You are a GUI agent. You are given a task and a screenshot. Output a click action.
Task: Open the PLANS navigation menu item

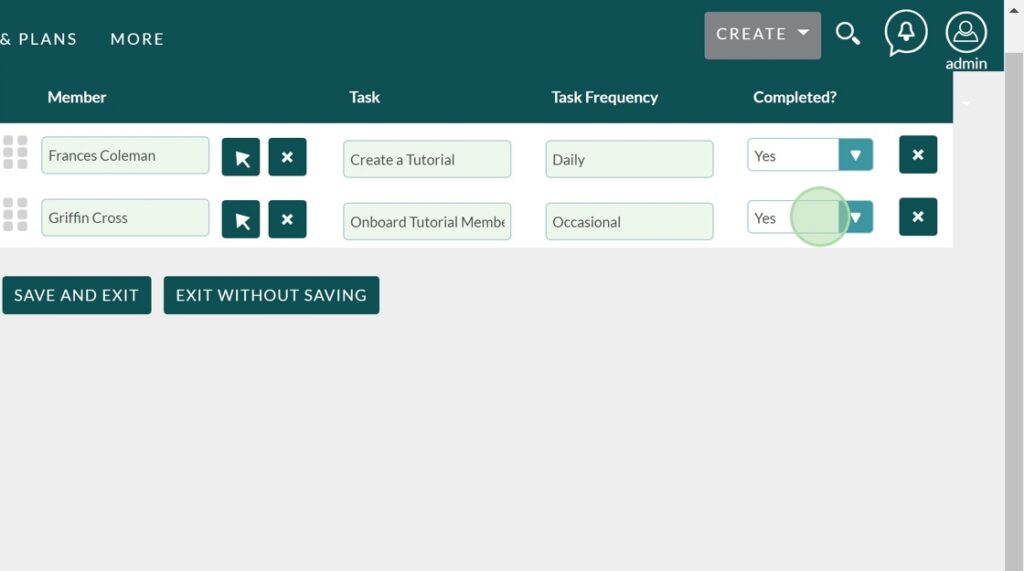coord(46,39)
